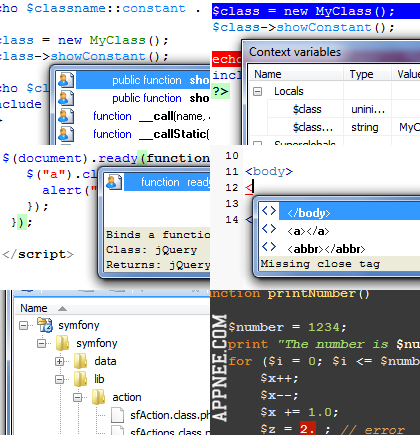
Task: Choose the __callStatic( suggestion
Action: pos(151,134)
